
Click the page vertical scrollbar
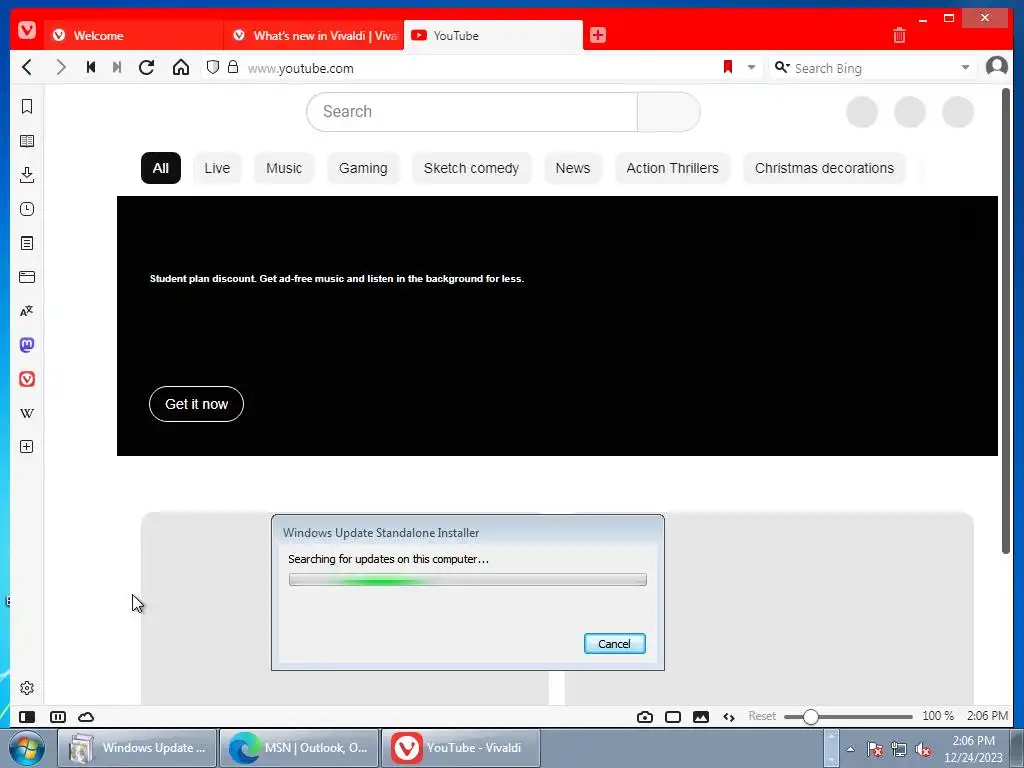click(1006, 320)
